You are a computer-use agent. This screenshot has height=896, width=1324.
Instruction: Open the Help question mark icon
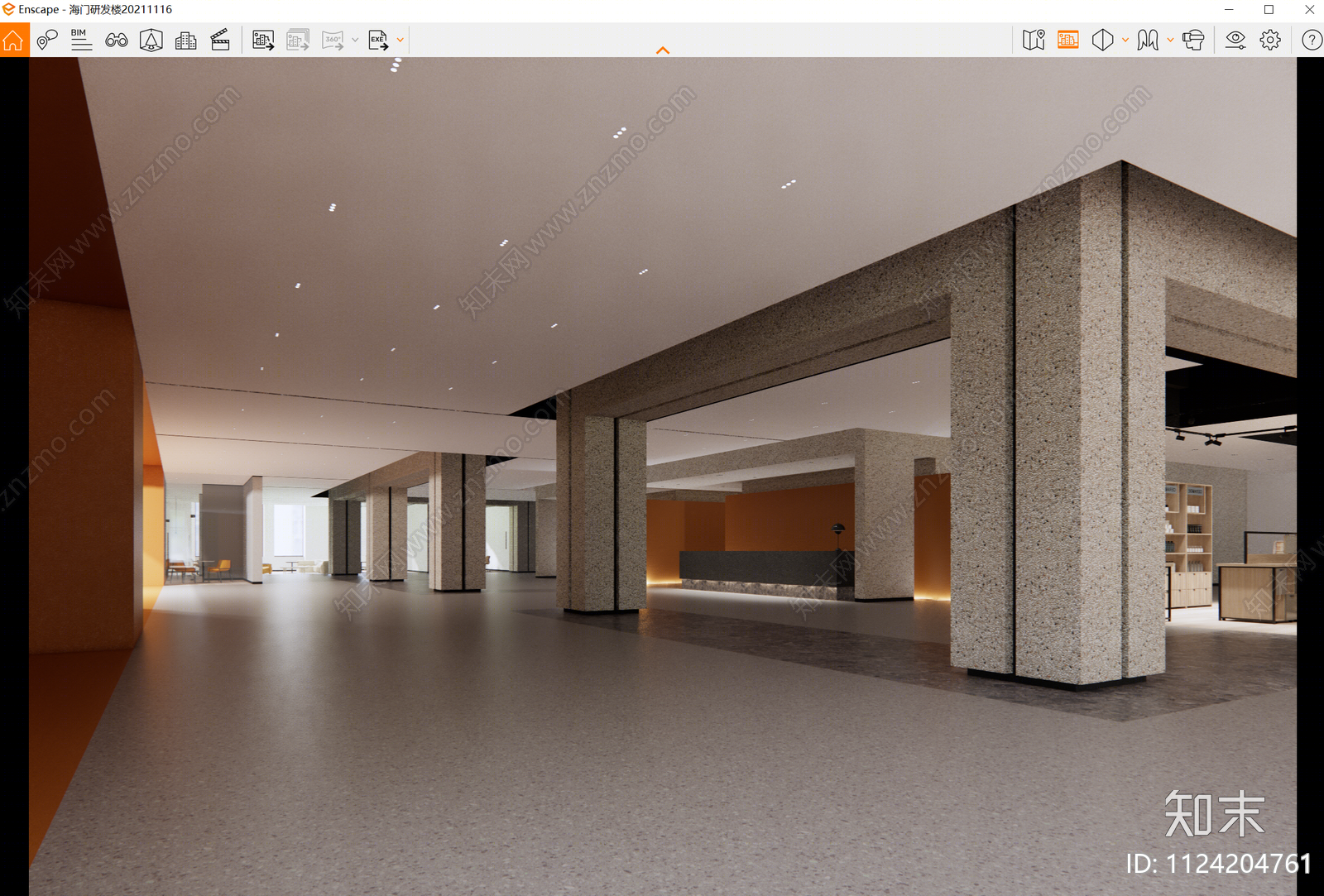[1312, 40]
